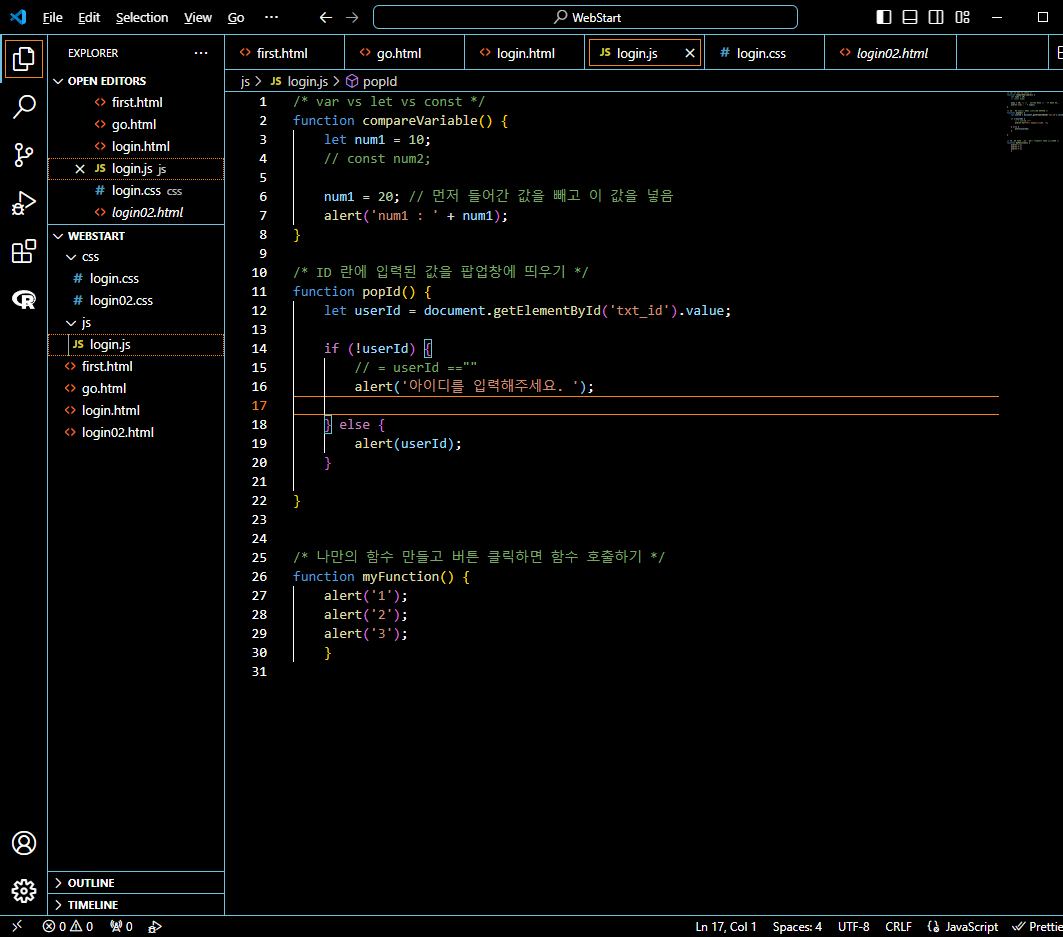The image size is (1063, 937).
Task: Click the js breadcrumb segment
Action: point(245,81)
